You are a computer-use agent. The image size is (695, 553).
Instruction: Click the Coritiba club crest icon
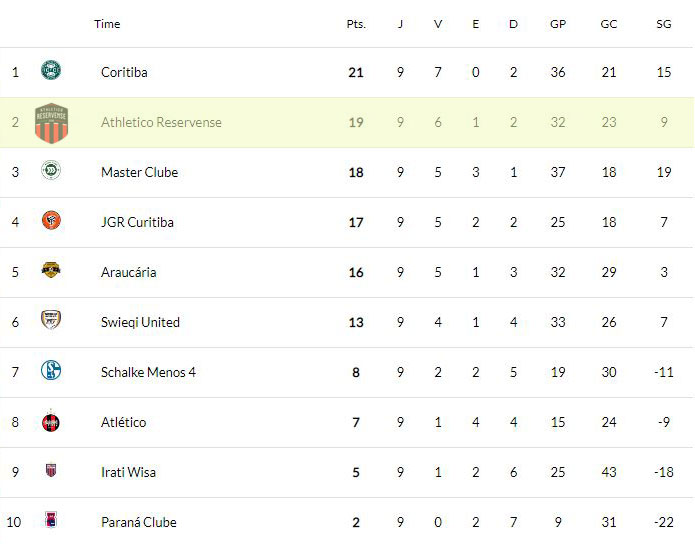[x=51, y=70]
